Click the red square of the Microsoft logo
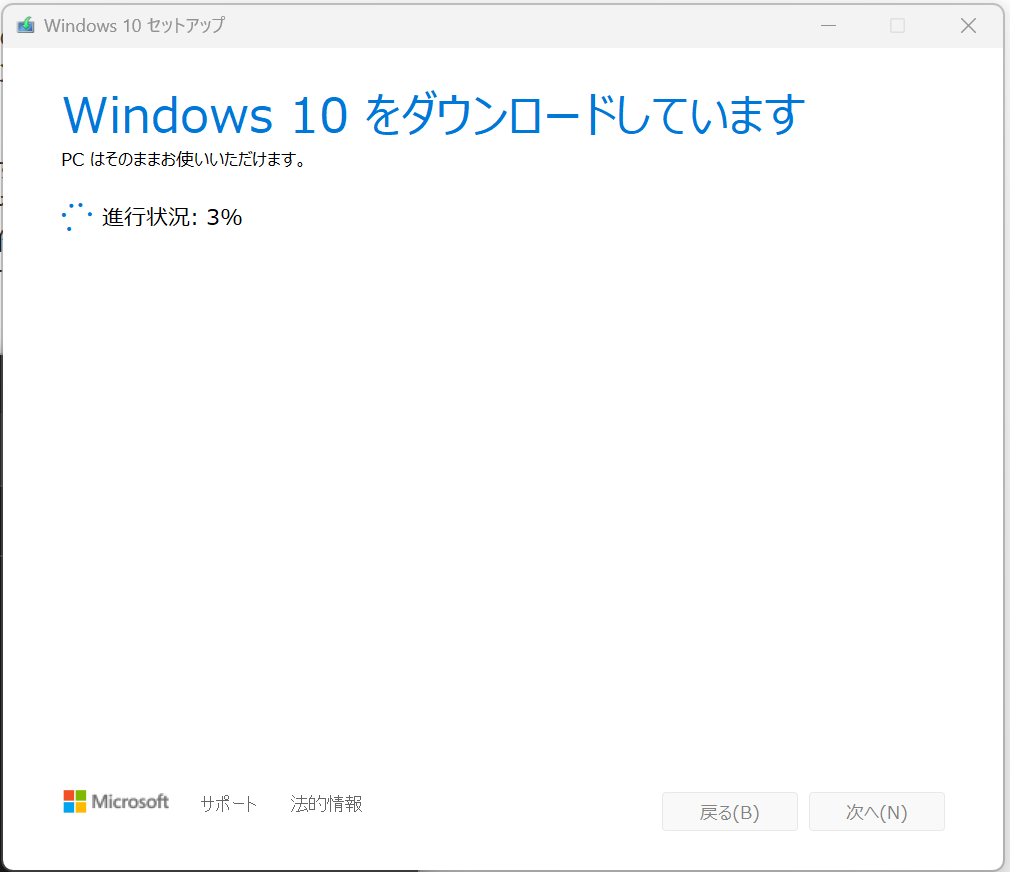The width and height of the screenshot is (1010, 872). click(x=68, y=797)
